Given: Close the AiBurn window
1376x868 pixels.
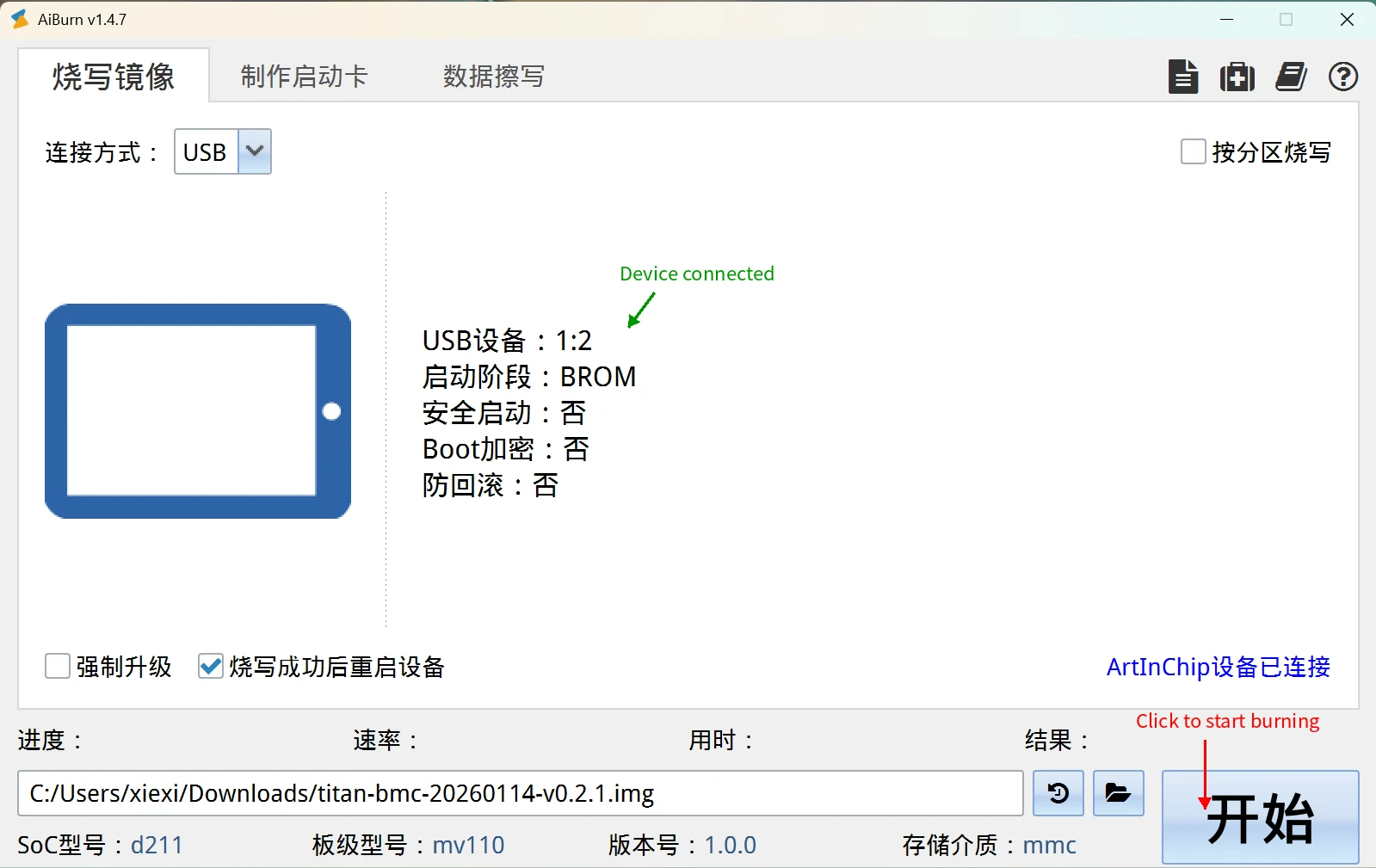Looking at the screenshot, I should (x=1347, y=19).
